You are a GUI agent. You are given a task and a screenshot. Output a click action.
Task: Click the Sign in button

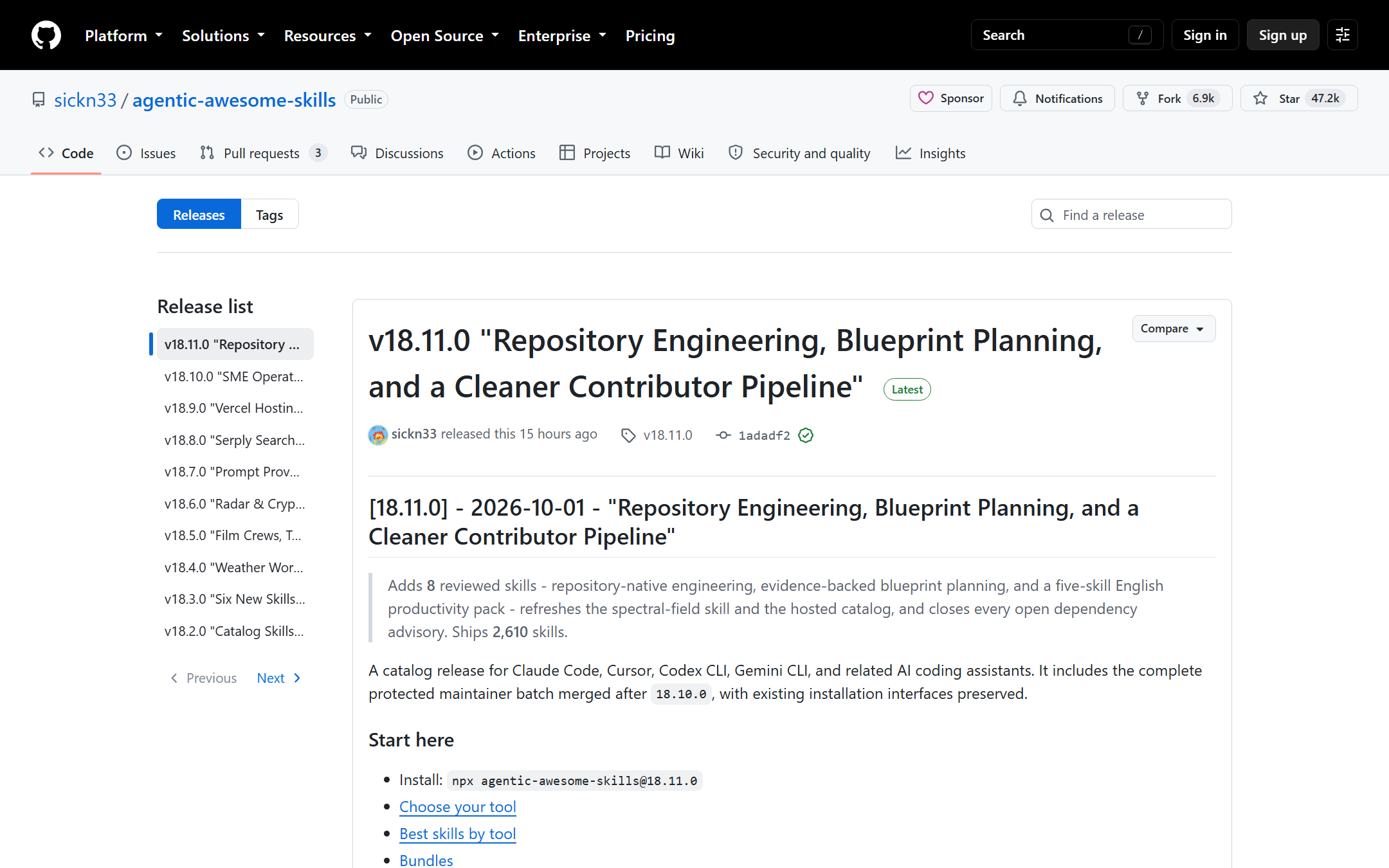click(x=1205, y=35)
